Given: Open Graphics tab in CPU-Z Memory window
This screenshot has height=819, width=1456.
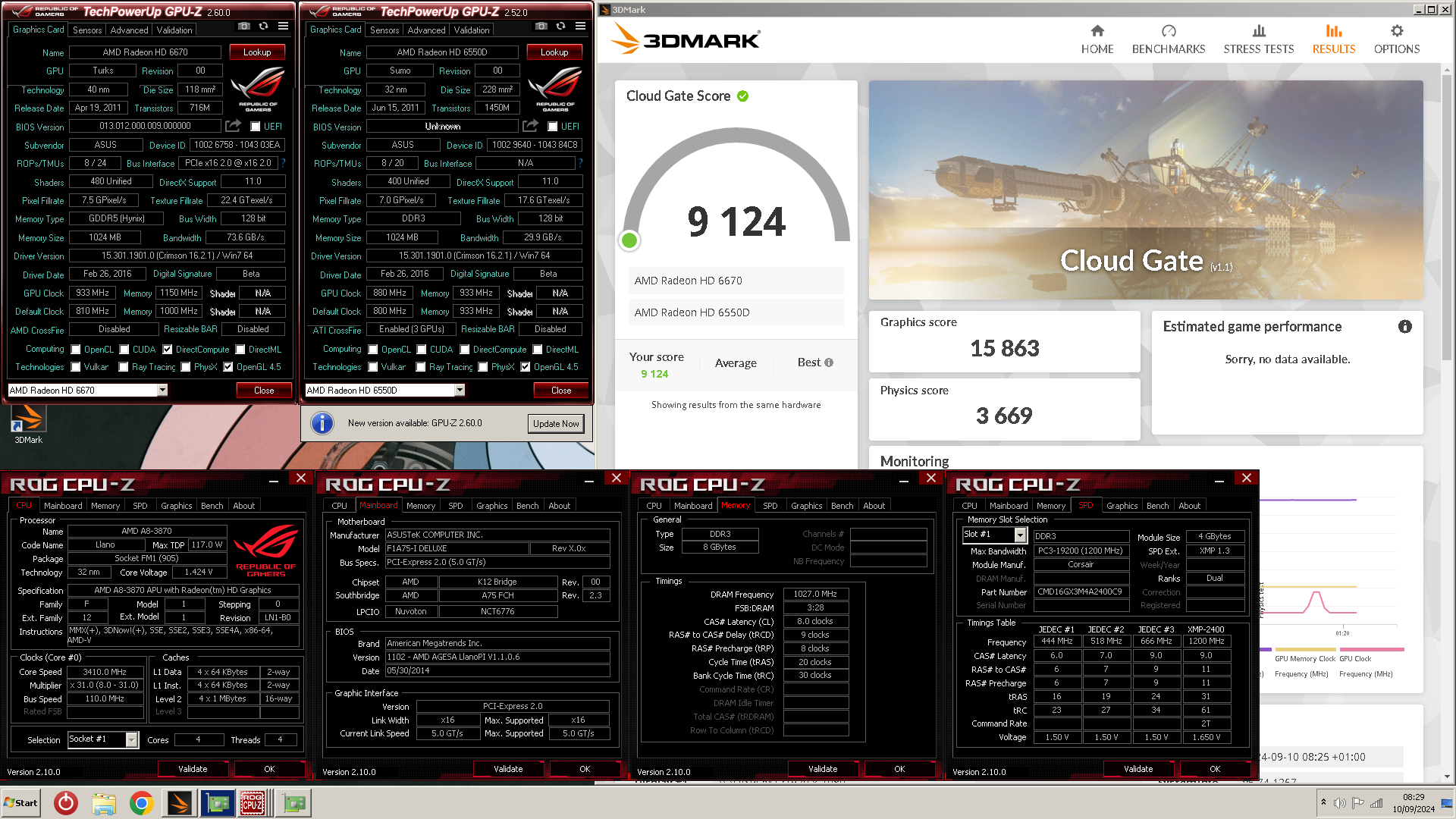Looking at the screenshot, I should (x=806, y=506).
